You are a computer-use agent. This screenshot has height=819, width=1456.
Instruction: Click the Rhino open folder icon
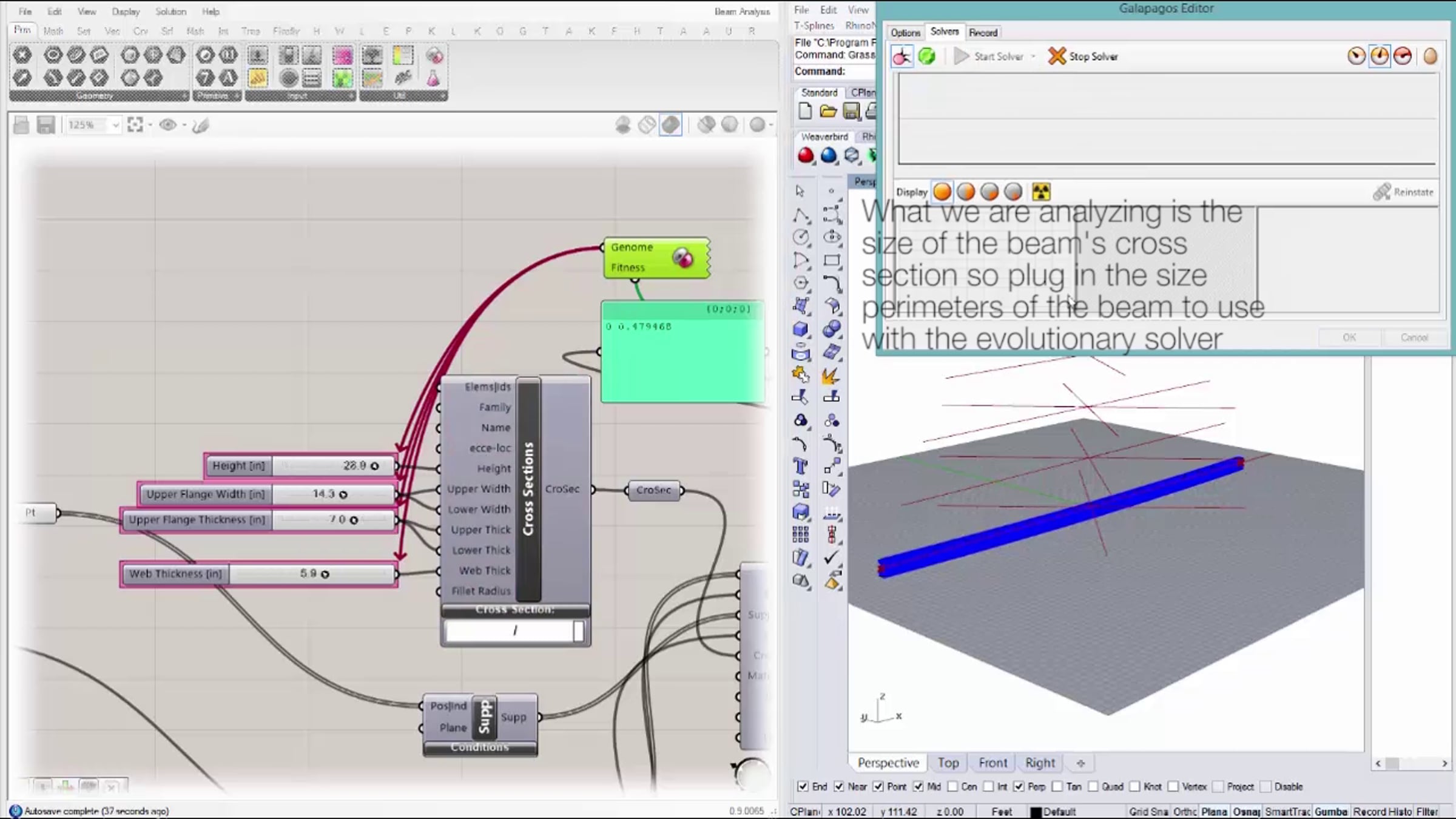[827, 111]
